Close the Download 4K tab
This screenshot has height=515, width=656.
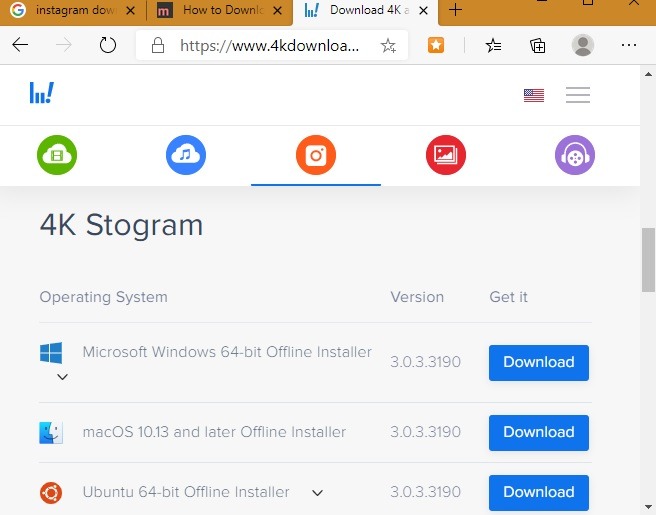(x=423, y=10)
